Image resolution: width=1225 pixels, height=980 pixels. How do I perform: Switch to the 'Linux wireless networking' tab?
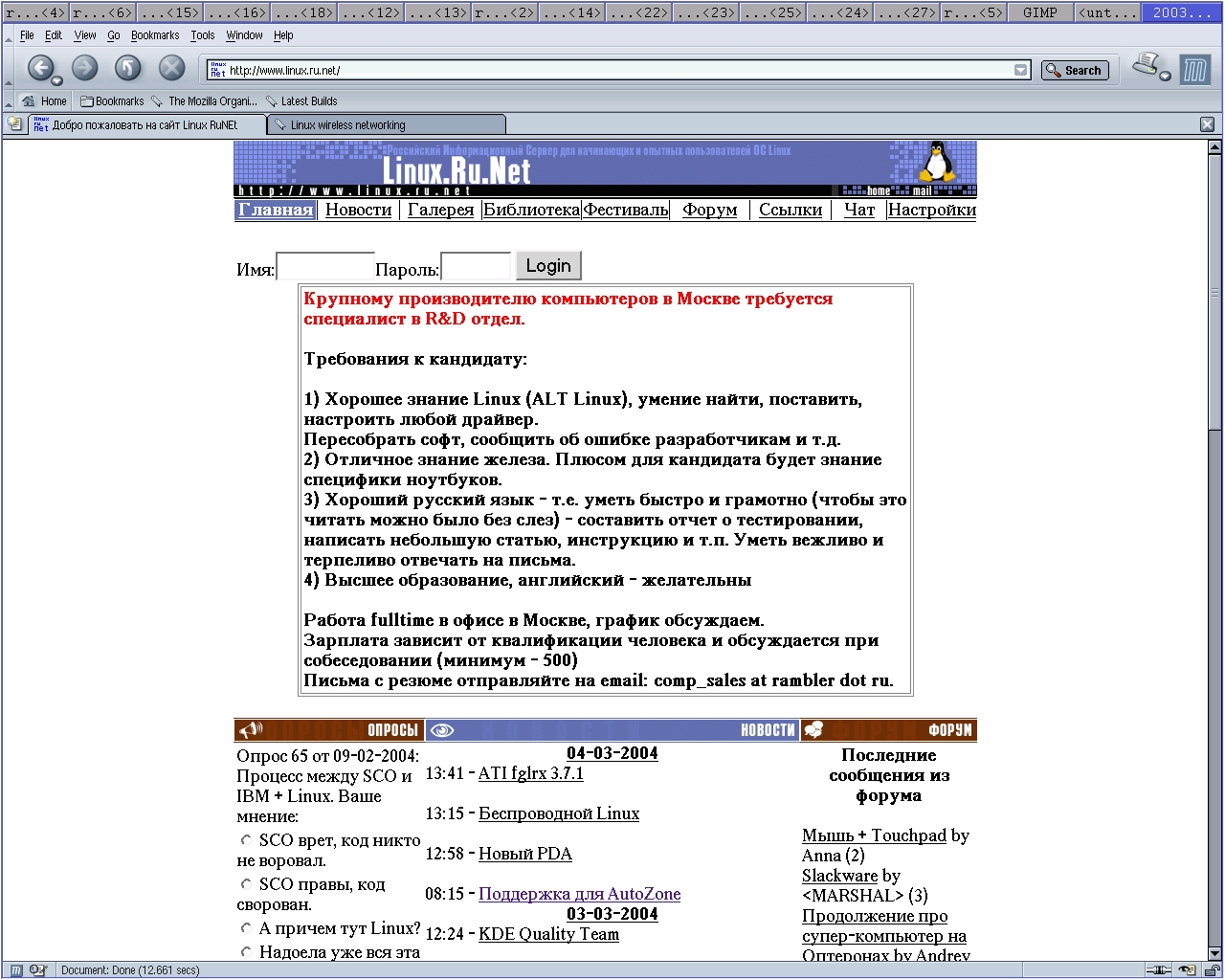click(x=387, y=124)
